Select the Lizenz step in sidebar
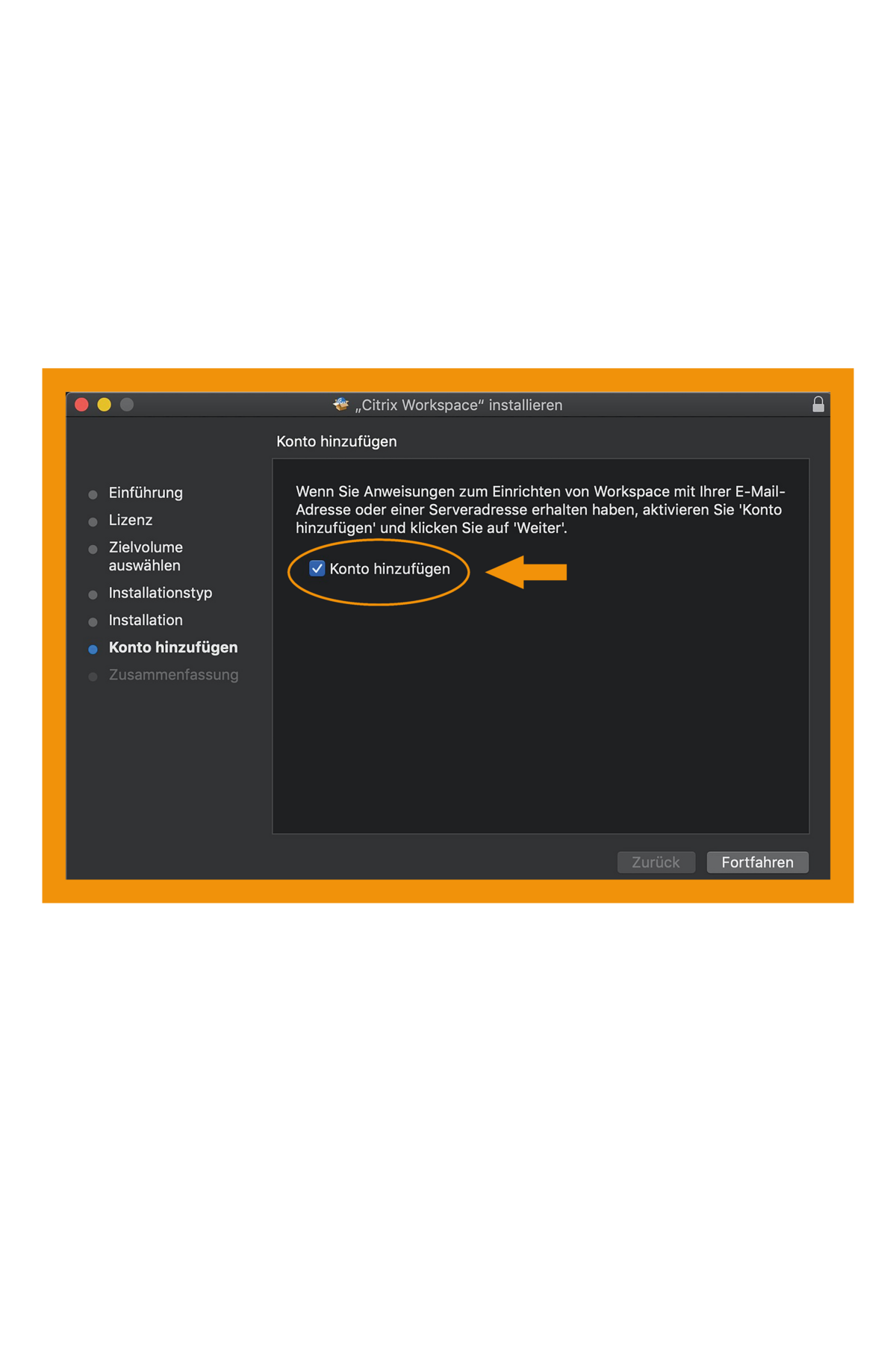The height and width of the screenshot is (1347, 896). coord(131,520)
